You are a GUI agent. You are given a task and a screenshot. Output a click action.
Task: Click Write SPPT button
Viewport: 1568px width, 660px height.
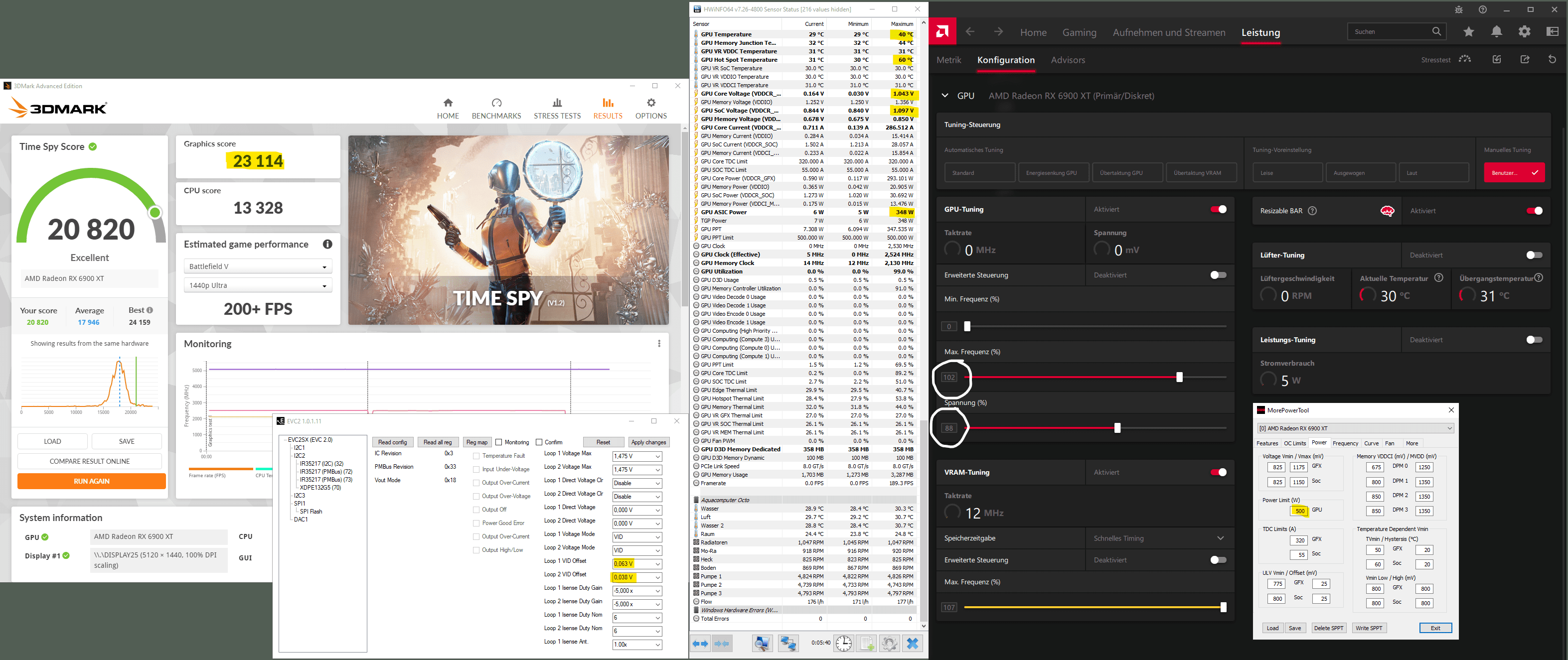click(1368, 628)
